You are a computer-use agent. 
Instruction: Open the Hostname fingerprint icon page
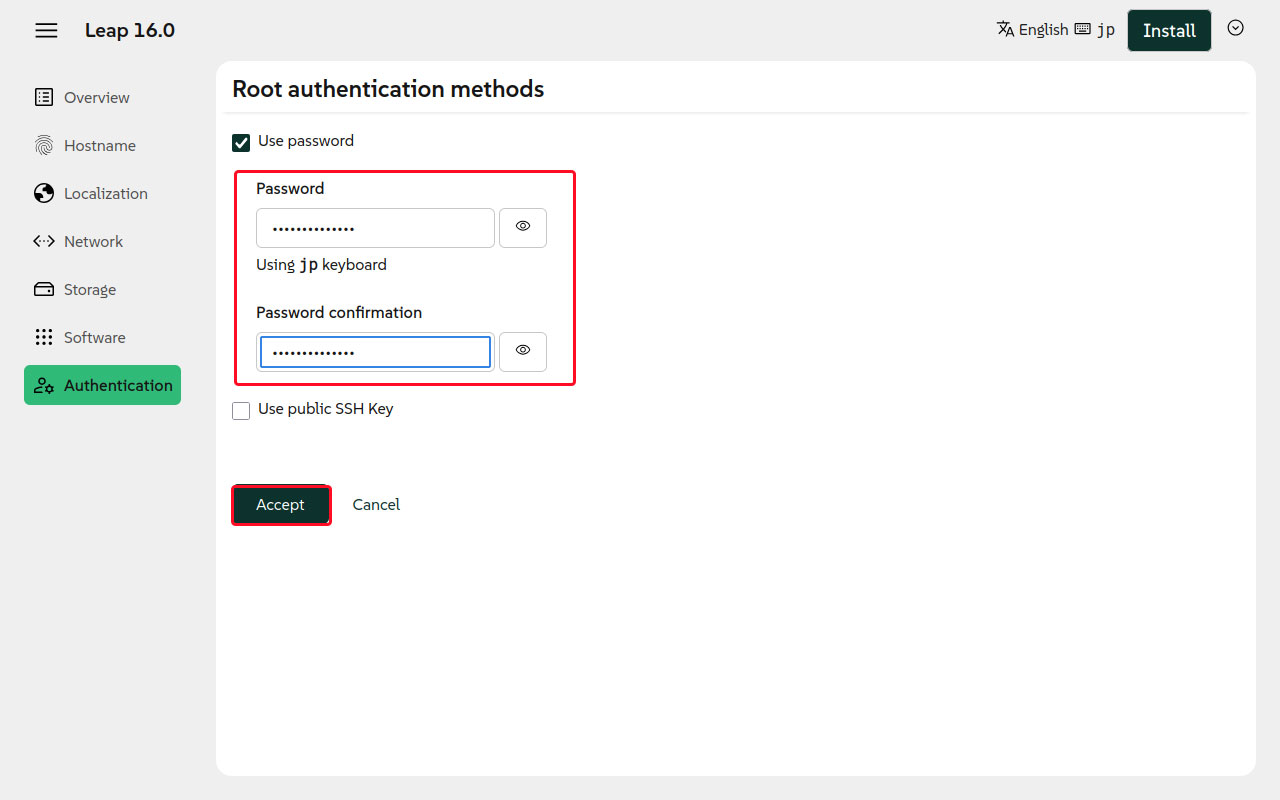(44, 145)
